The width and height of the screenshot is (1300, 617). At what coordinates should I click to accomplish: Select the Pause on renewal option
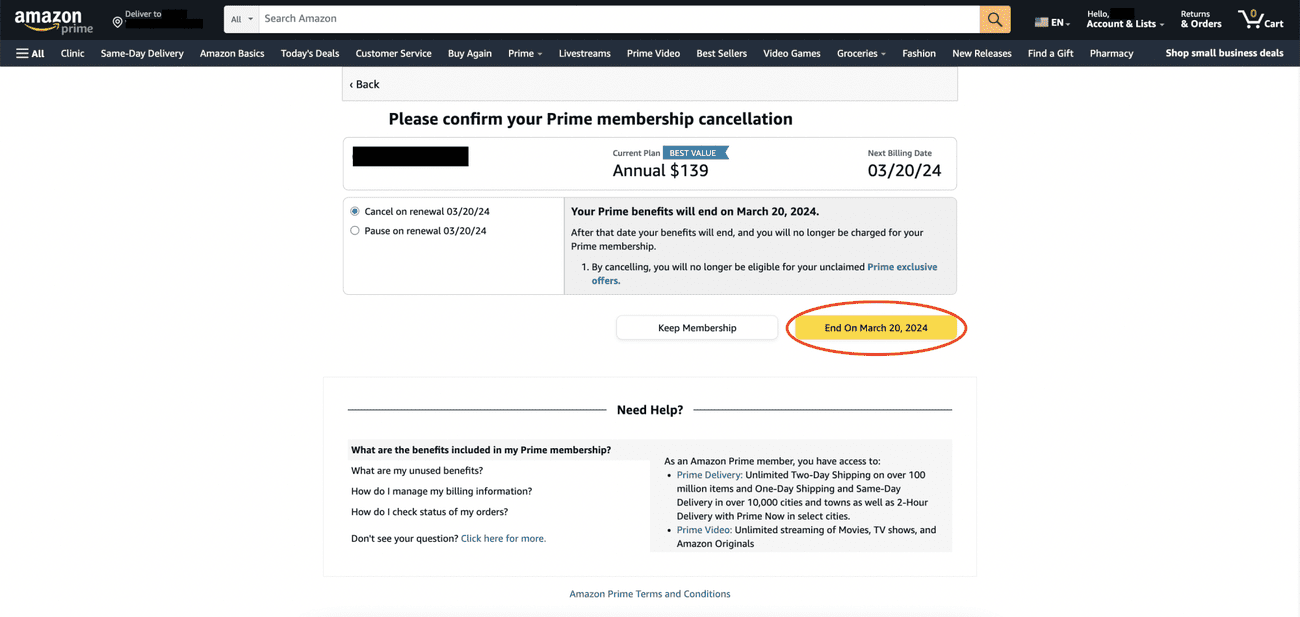tap(354, 229)
